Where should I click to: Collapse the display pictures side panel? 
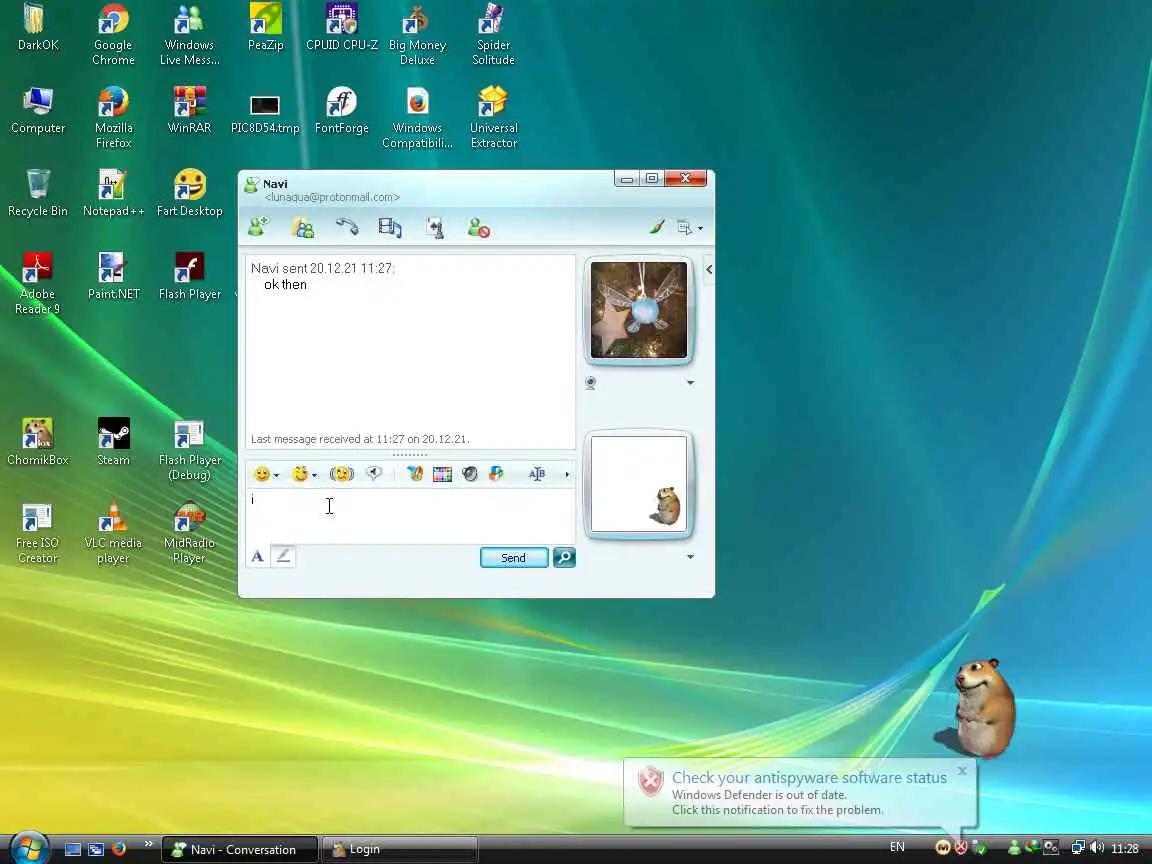pos(709,270)
